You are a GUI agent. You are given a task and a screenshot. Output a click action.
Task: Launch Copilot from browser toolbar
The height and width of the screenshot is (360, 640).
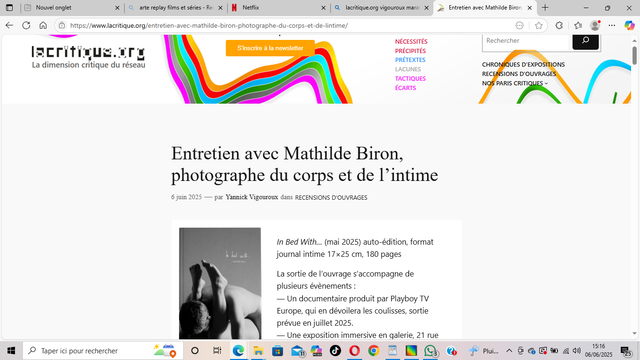(629, 25)
